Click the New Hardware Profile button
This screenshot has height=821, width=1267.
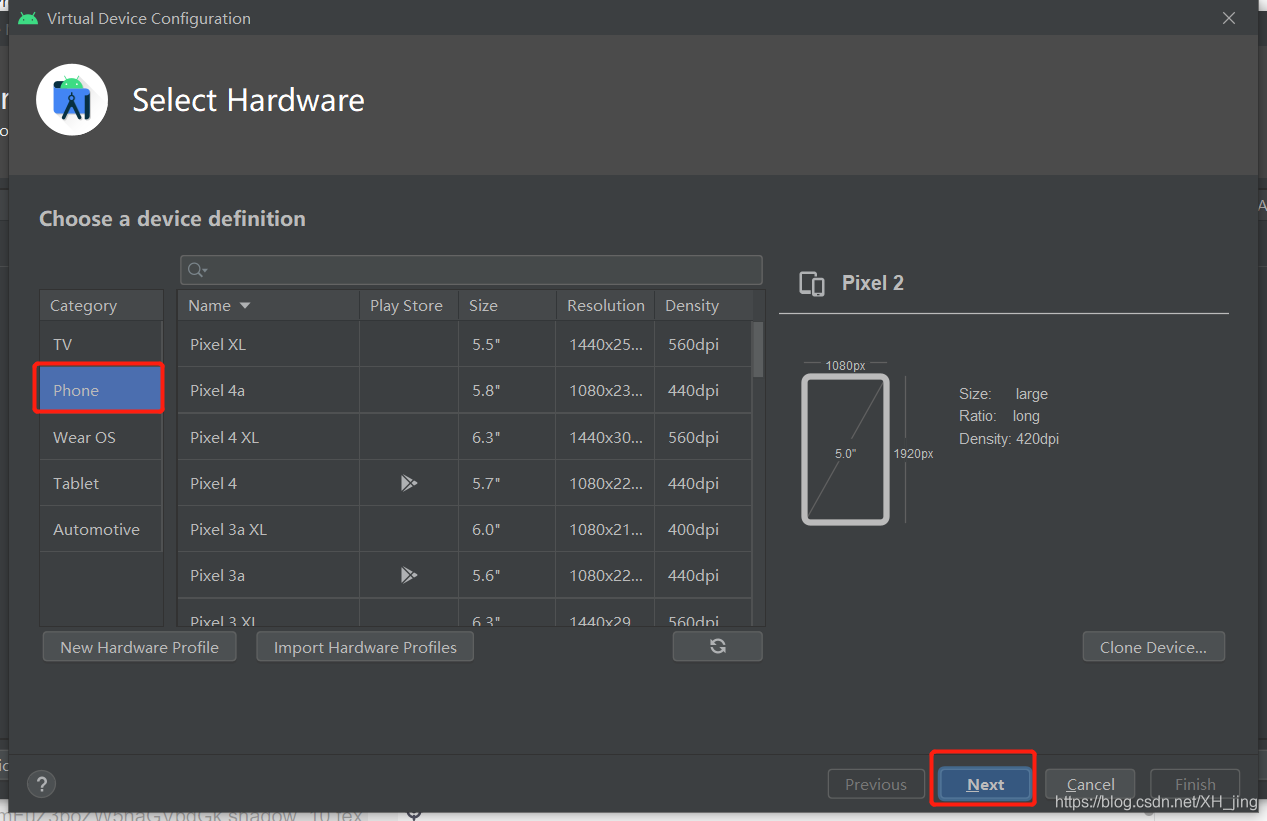pyautogui.click(x=139, y=647)
